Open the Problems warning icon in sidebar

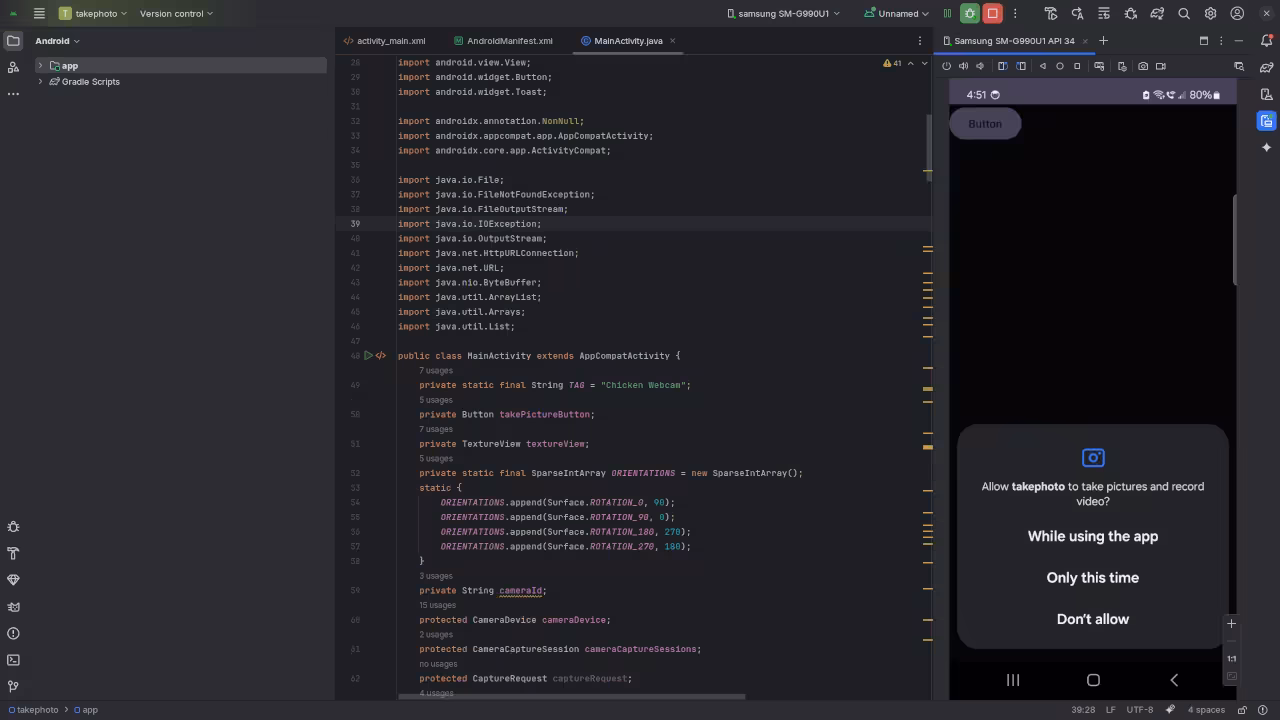(13, 633)
